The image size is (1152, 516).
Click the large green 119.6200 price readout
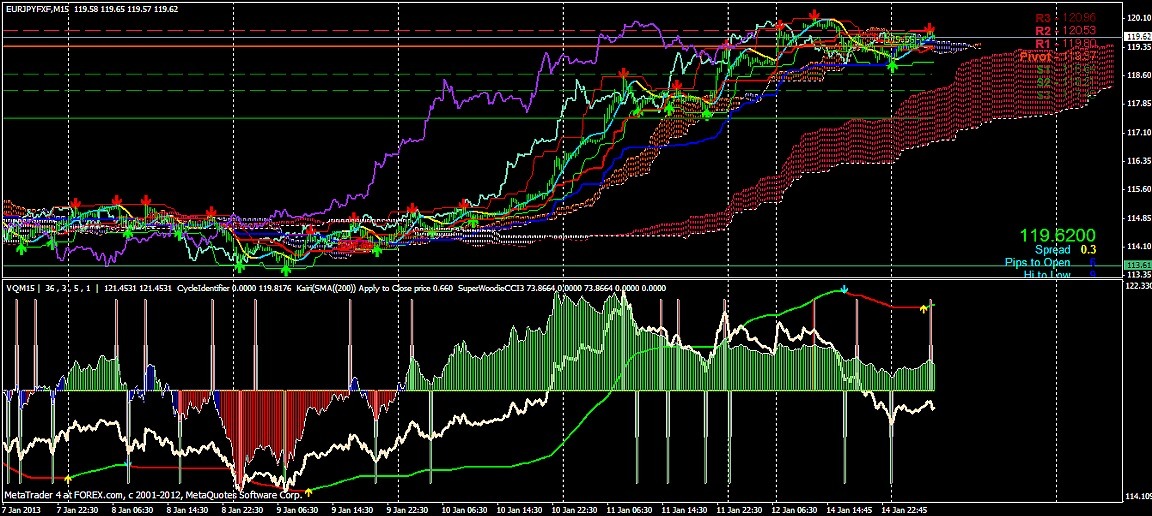point(1058,235)
